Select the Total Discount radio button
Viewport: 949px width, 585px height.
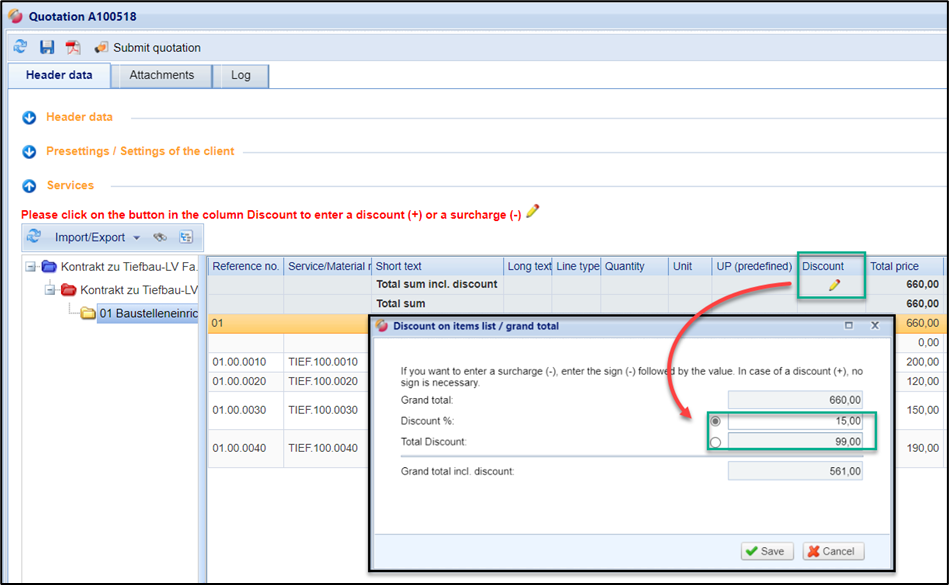tap(714, 441)
